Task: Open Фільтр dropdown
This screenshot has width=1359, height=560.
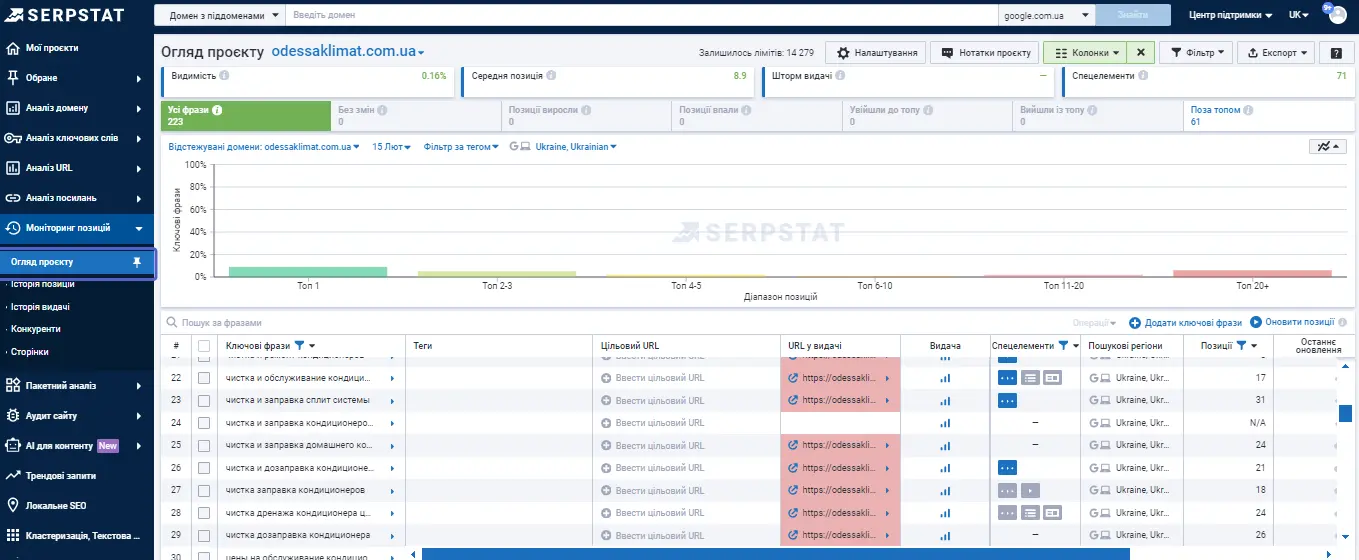Action: click(x=1197, y=53)
